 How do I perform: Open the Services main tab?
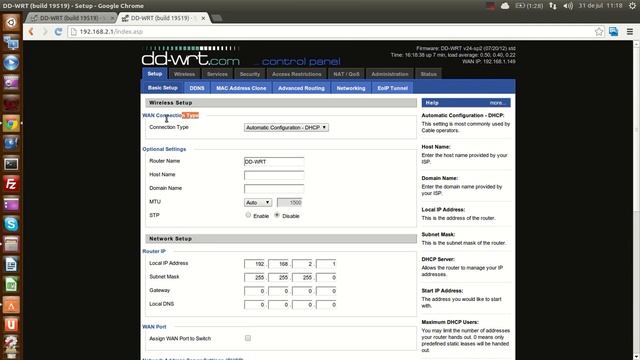coord(217,74)
